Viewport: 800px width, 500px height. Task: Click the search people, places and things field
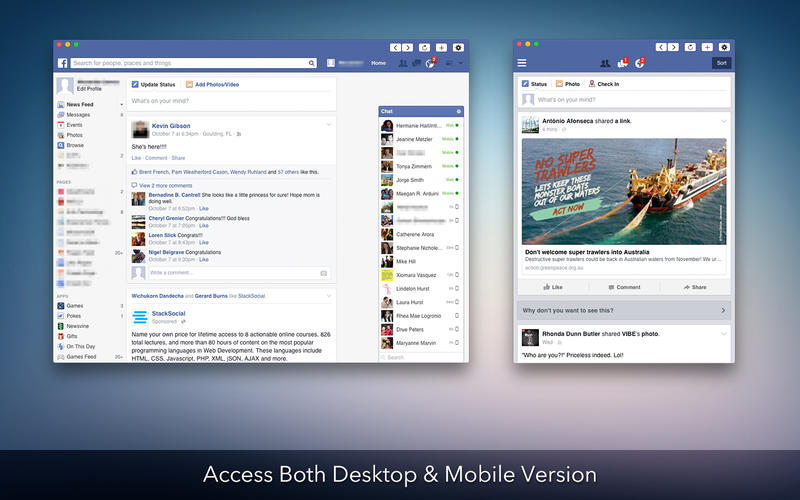click(193, 63)
